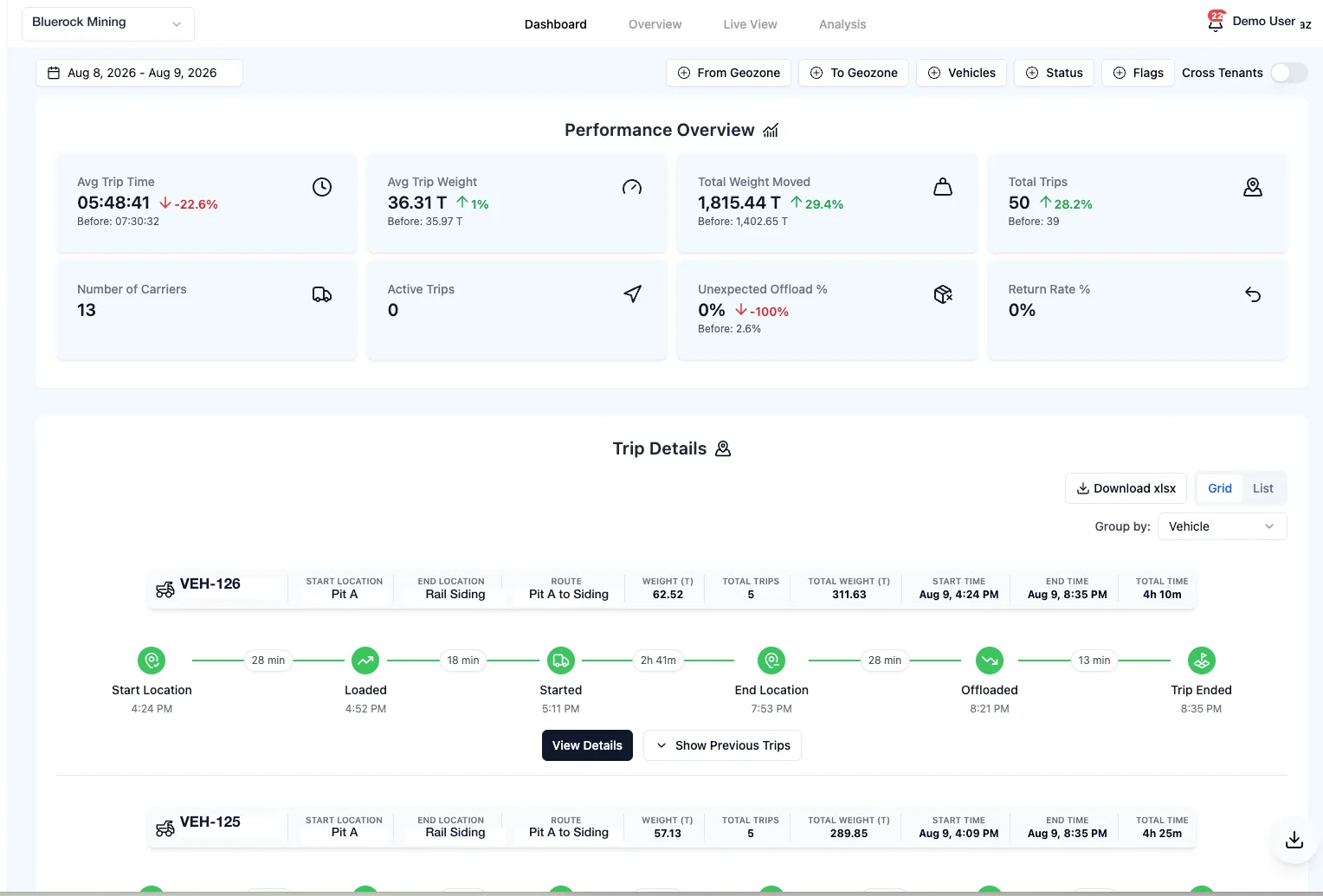Click the Return Rate undo arrow icon

(1253, 294)
